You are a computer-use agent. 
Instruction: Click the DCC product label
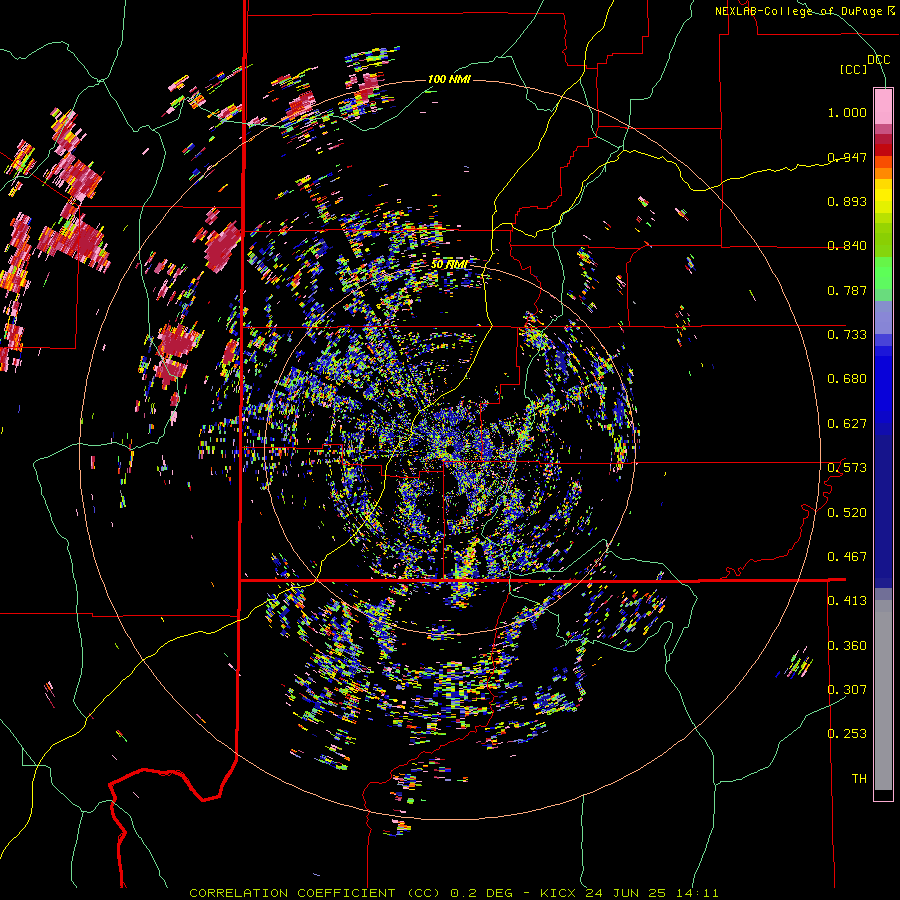[x=878, y=60]
